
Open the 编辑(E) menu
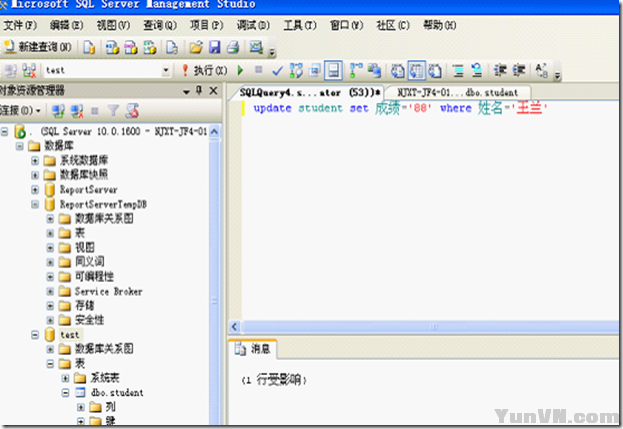66,25
